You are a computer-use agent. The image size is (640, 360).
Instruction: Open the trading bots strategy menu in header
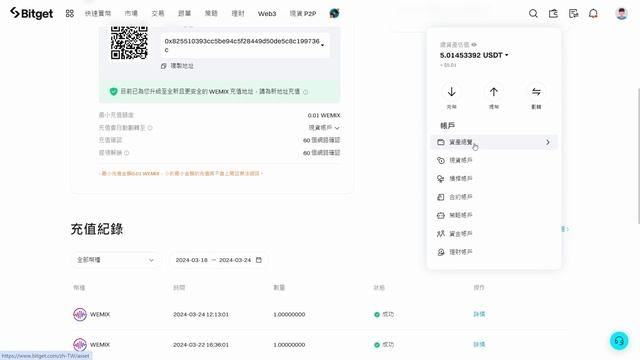pos(211,13)
